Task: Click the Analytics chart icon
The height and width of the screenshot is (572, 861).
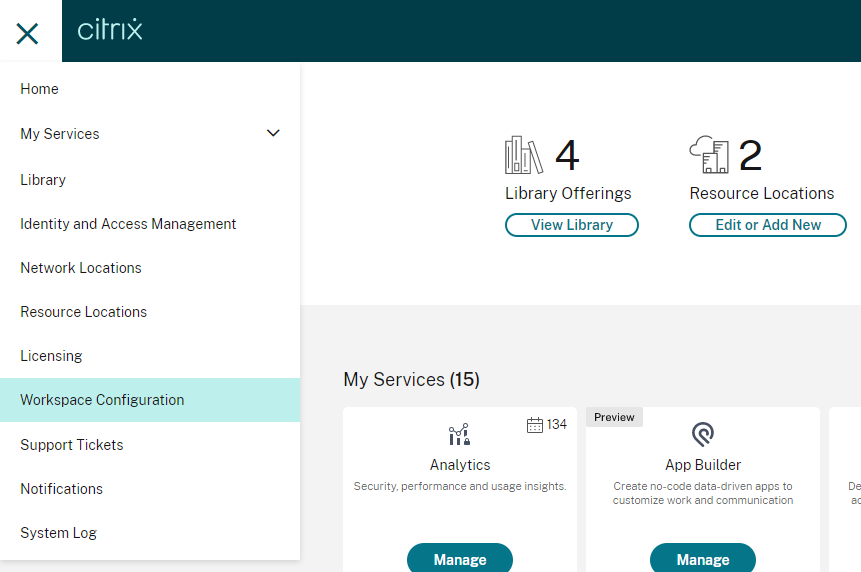Action: pos(459,435)
